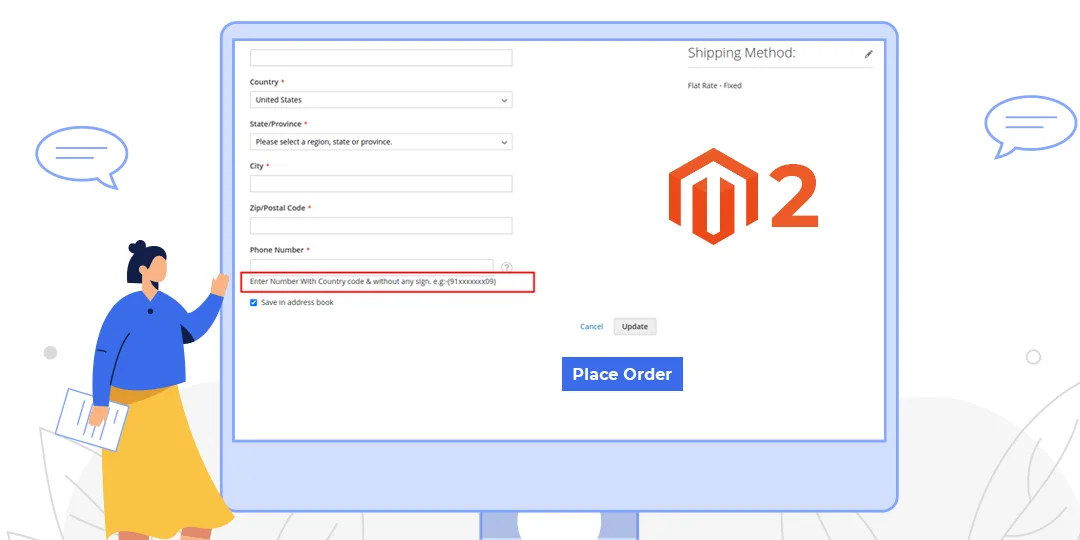Click the phone number hint text

(373, 282)
